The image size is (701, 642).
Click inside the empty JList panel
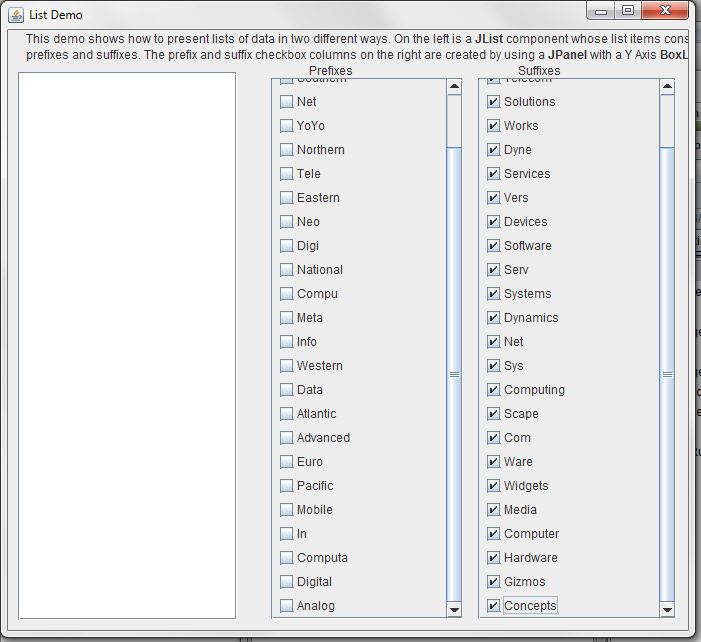[x=127, y=345]
